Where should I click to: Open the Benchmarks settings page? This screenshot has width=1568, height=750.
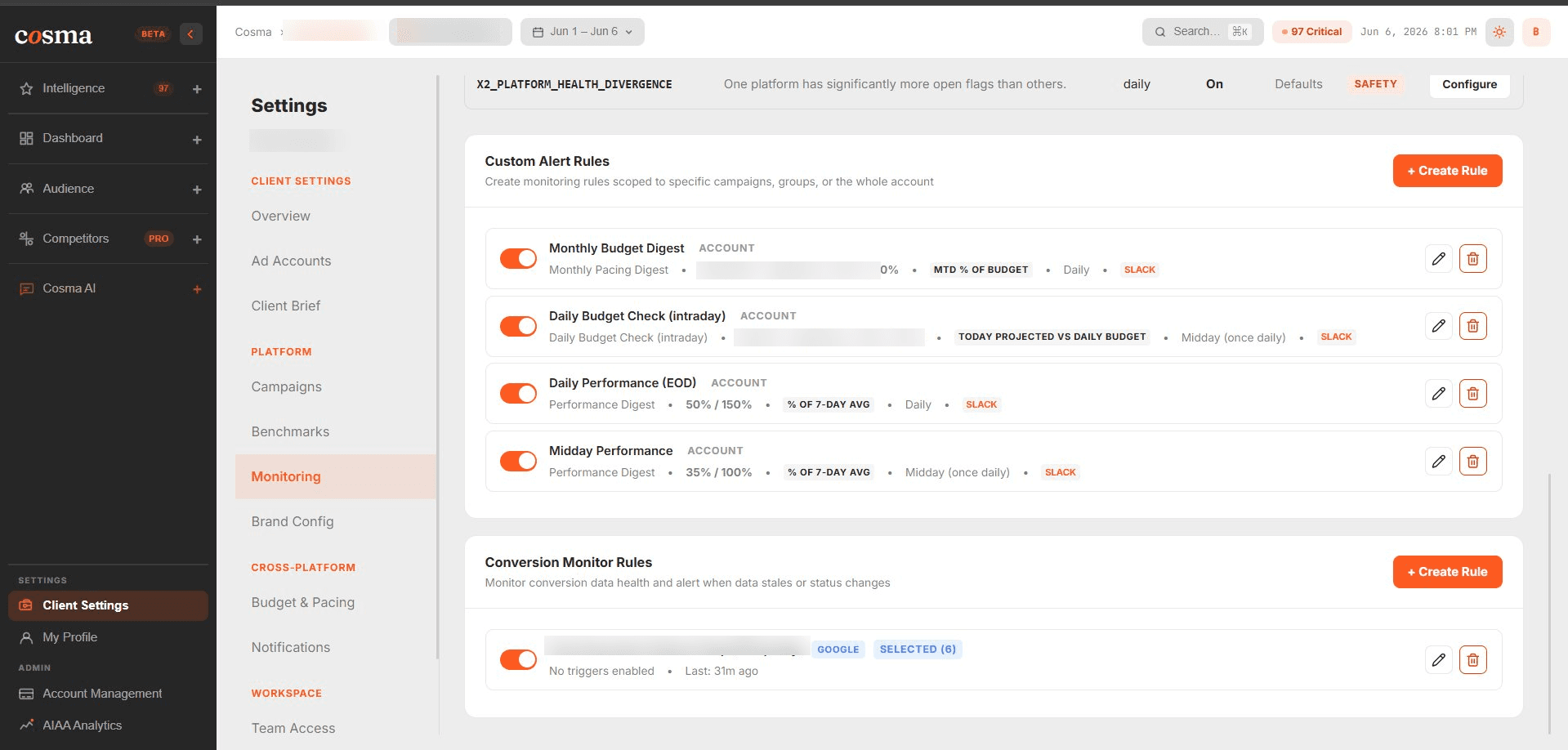pyautogui.click(x=290, y=431)
